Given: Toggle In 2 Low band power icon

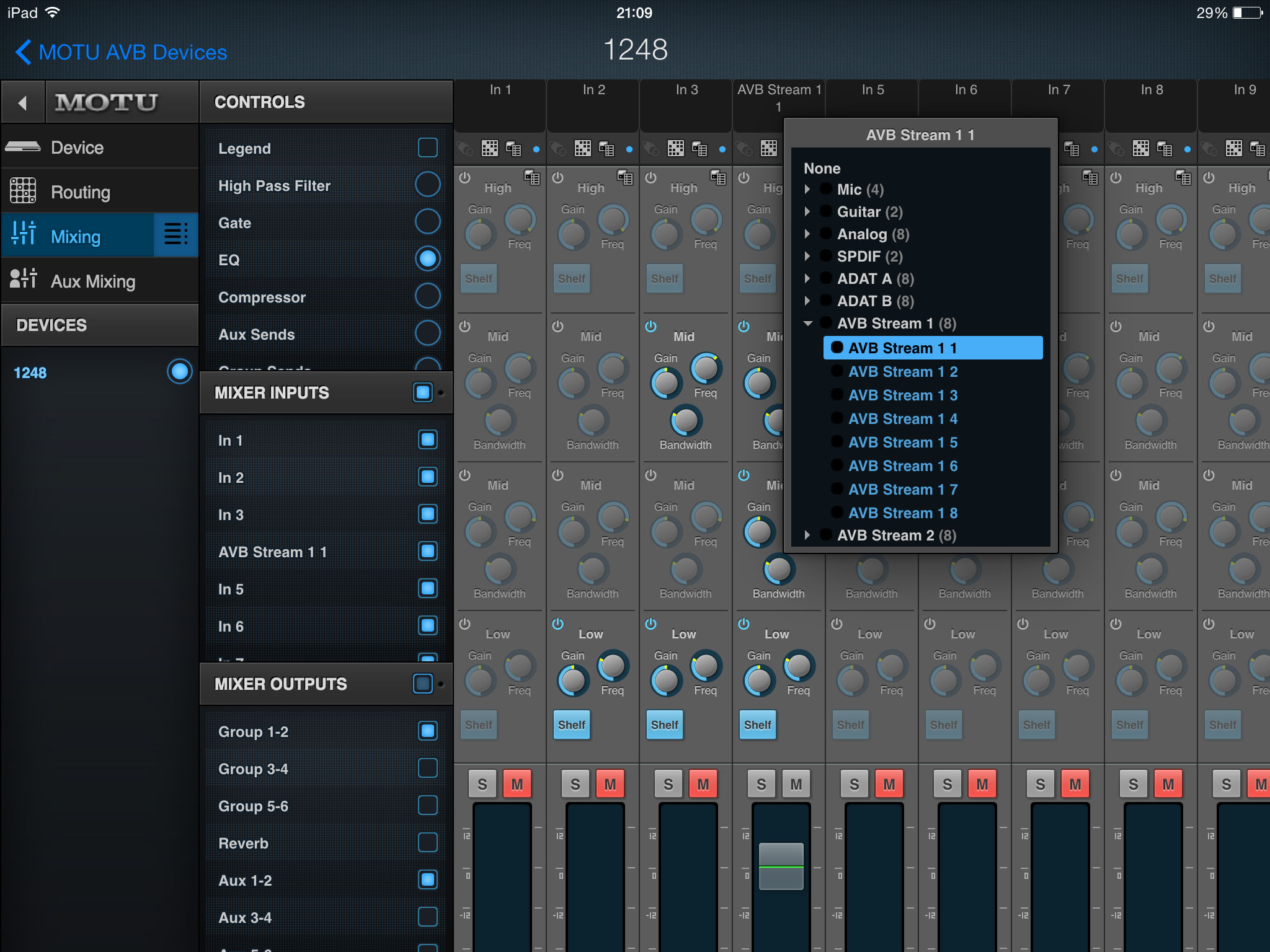Looking at the screenshot, I should coord(557,624).
